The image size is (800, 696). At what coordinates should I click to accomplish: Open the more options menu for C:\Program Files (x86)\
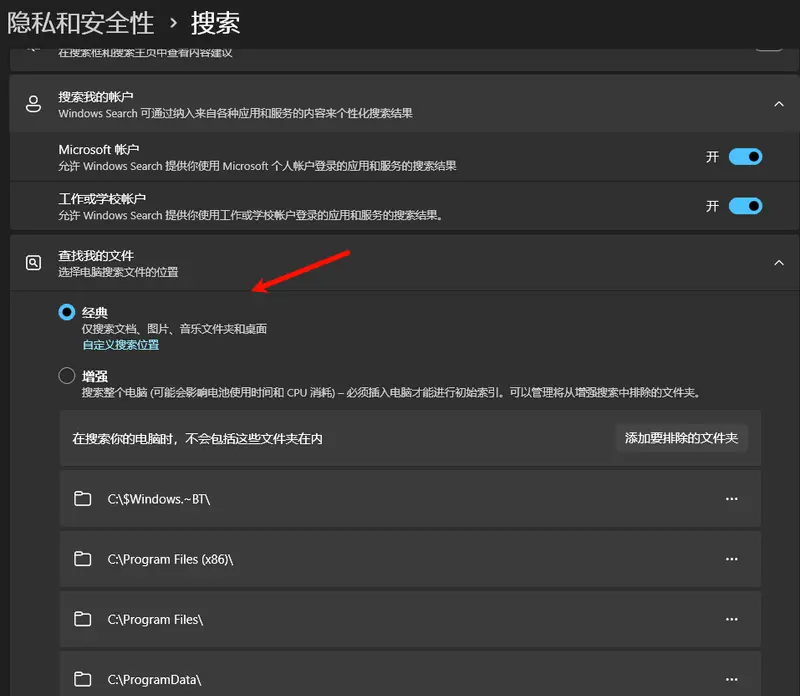tap(732, 559)
